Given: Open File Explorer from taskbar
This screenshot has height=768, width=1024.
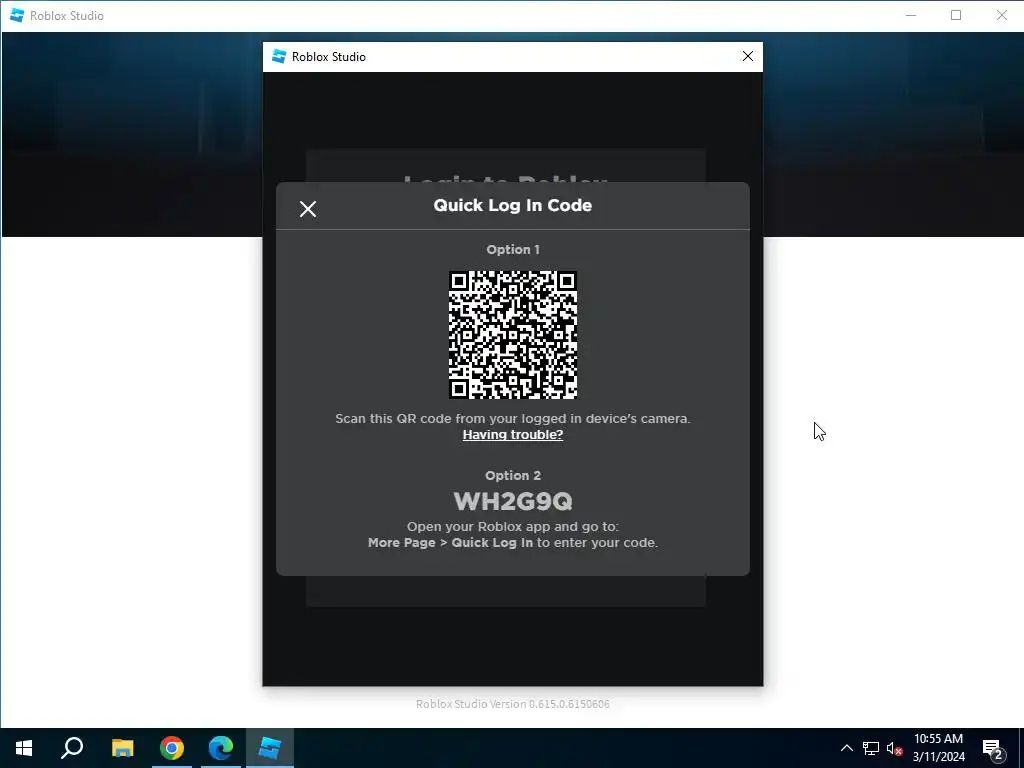Looking at the screenshot, I should pyautogui.click(x=122, y=748).
